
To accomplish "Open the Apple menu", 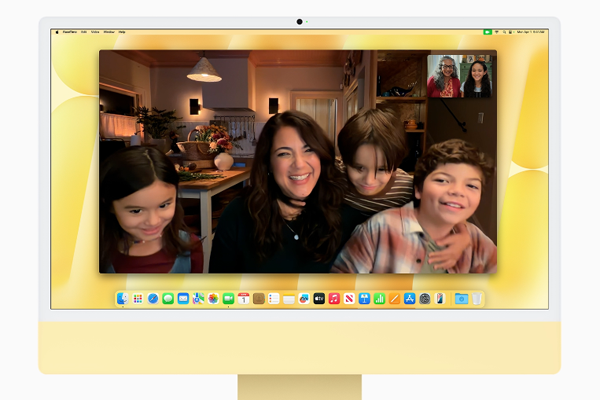I will pos(57,32).
